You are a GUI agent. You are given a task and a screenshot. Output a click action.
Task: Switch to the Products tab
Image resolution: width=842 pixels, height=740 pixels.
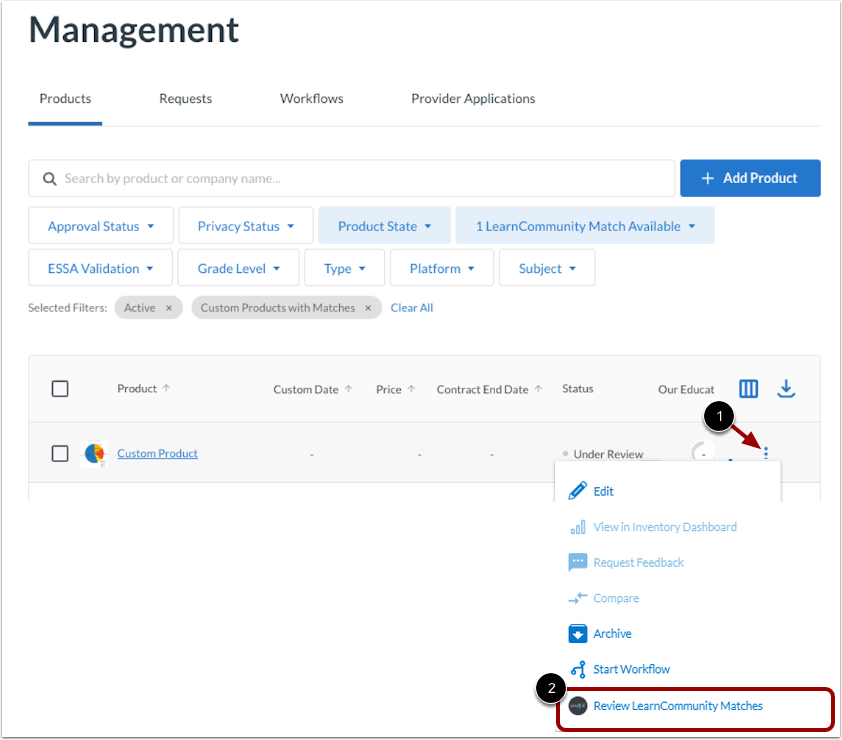click(x=65, y=99)
